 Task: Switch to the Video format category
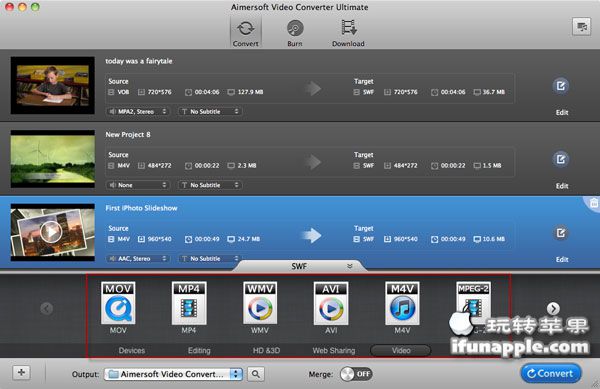(x=401, y=350)
